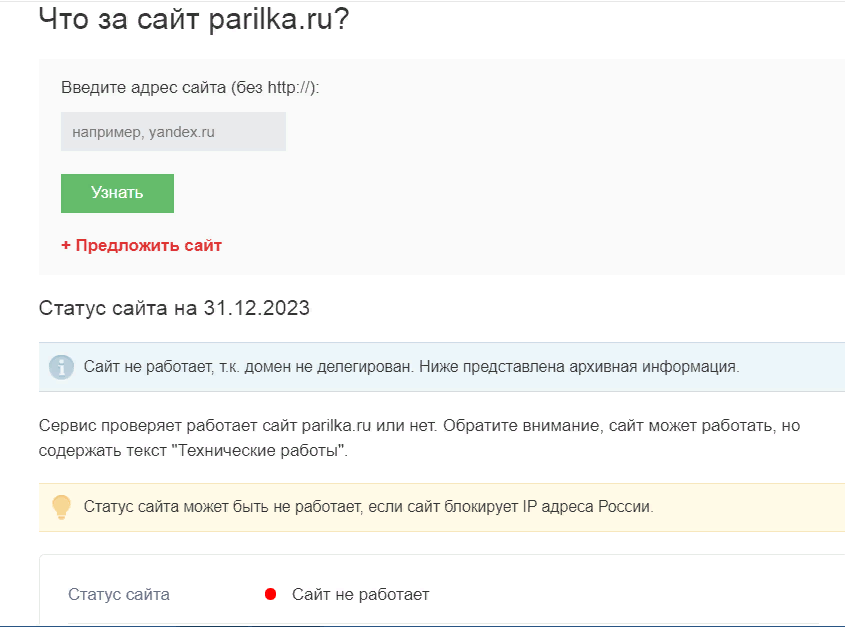Click the Сайт не работает status text

360,595
